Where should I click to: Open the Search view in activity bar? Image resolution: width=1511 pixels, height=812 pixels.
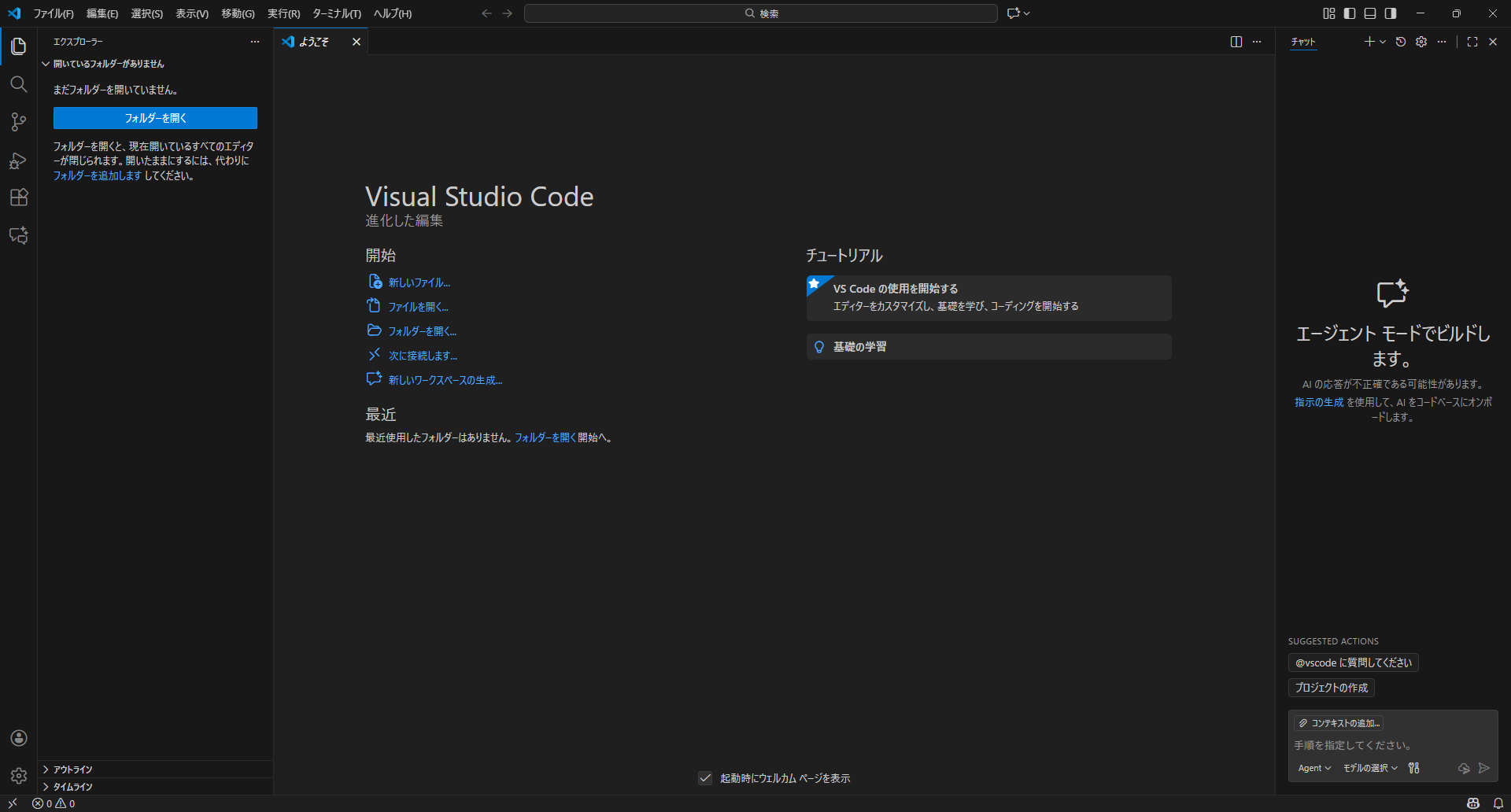[x=19, y=84]
